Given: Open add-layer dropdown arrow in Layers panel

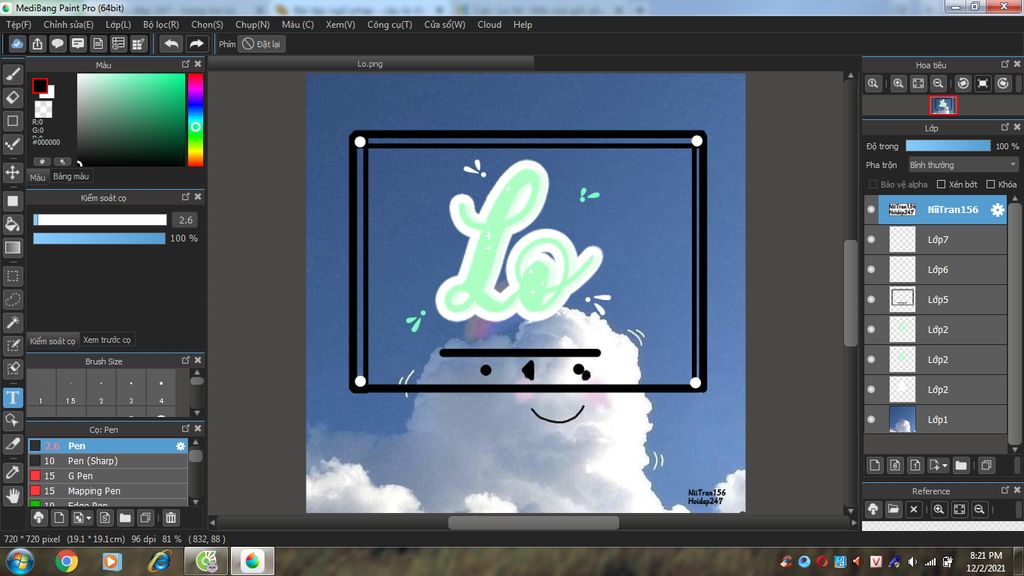Looking at the screenshot, I should (x=944, y=466).
